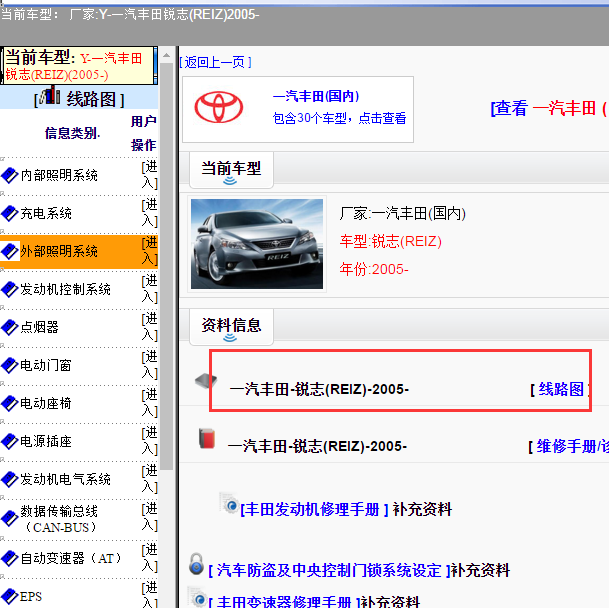
Task: Open 外部照明系统 via its [进入] link
Action: pos(150,251)
